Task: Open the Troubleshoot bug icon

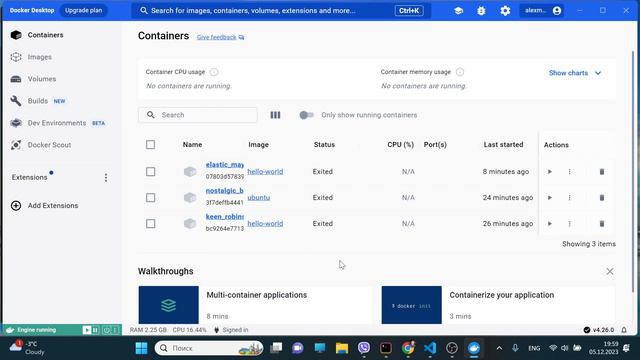Action: (x=481, y=11)
